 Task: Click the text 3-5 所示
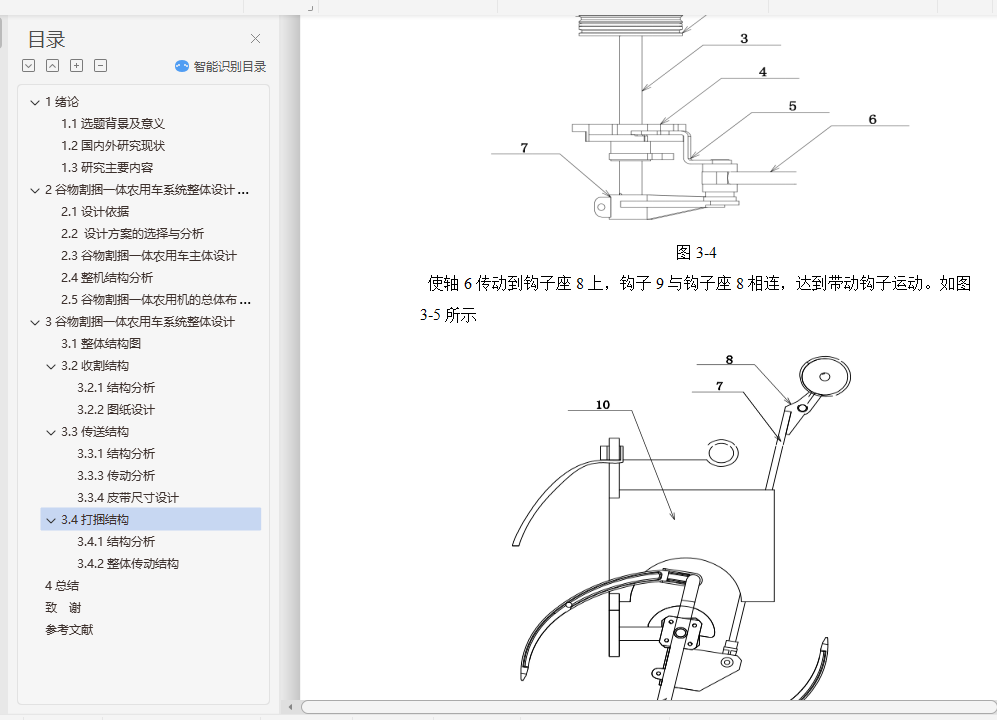point(448,315)
